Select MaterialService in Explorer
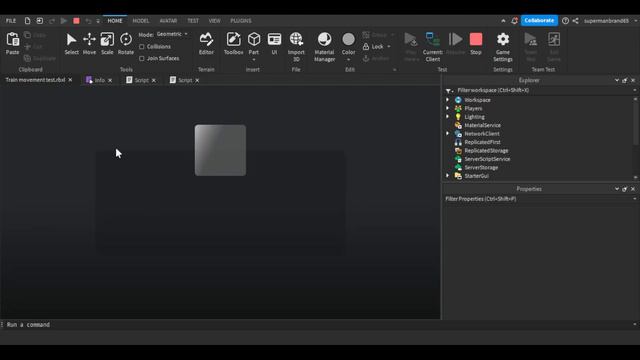This screenshot has height=360, width=640. click(482, 125)
